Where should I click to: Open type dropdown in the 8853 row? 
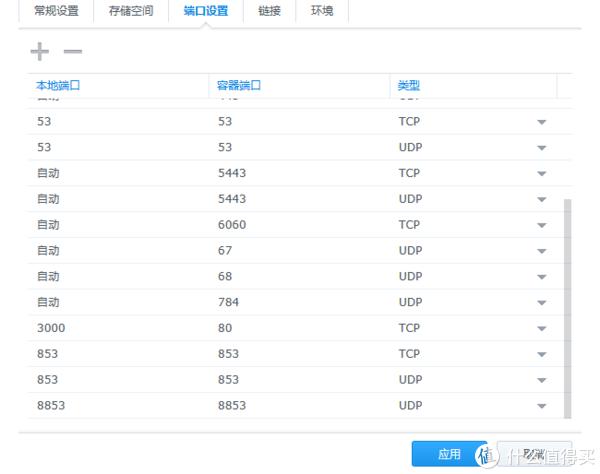point(541,406)
